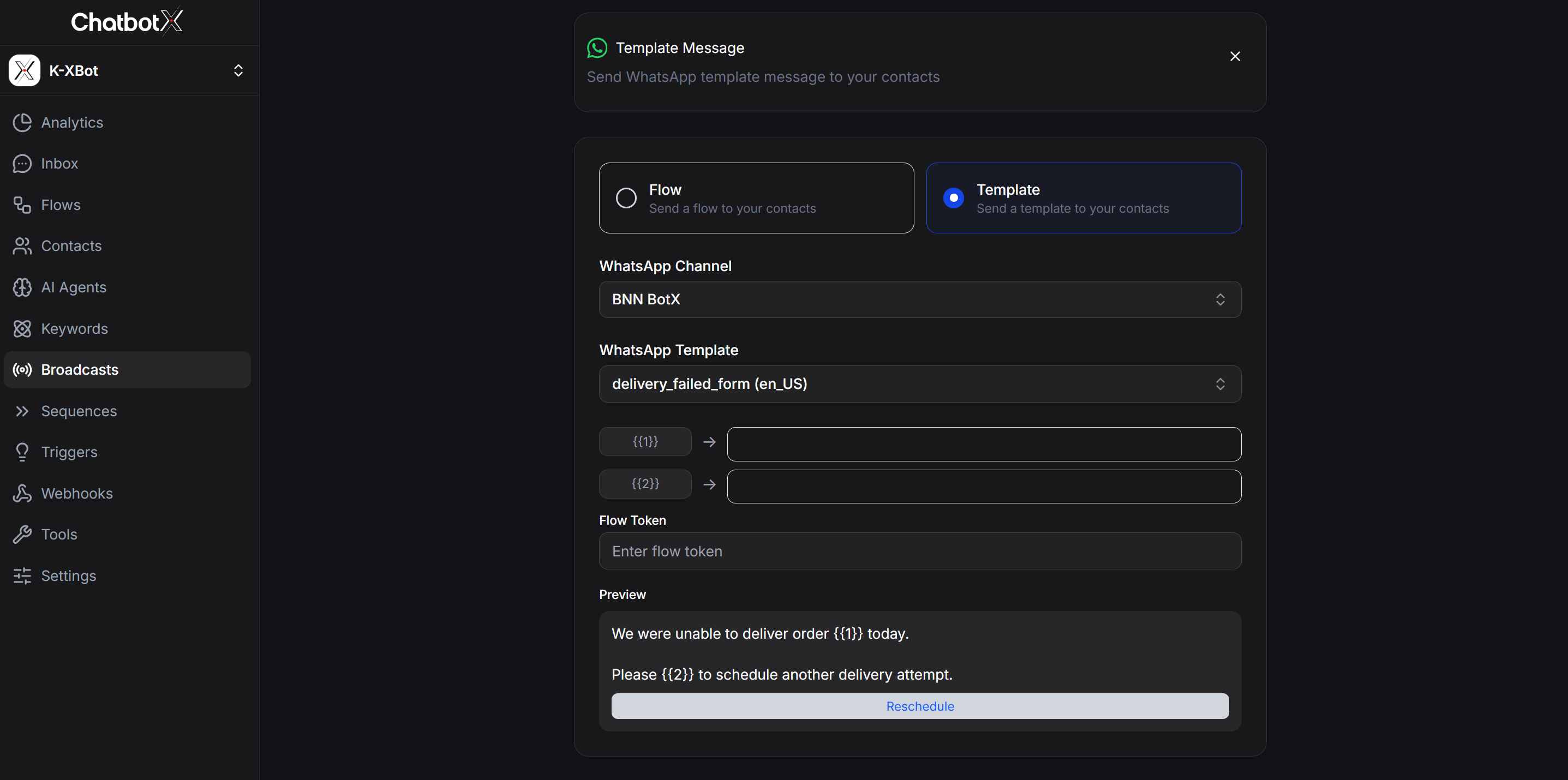Click the WhatsApp Channel label
The height and width of the screenshot is (780, 1568).
click(x=665, y=266)
